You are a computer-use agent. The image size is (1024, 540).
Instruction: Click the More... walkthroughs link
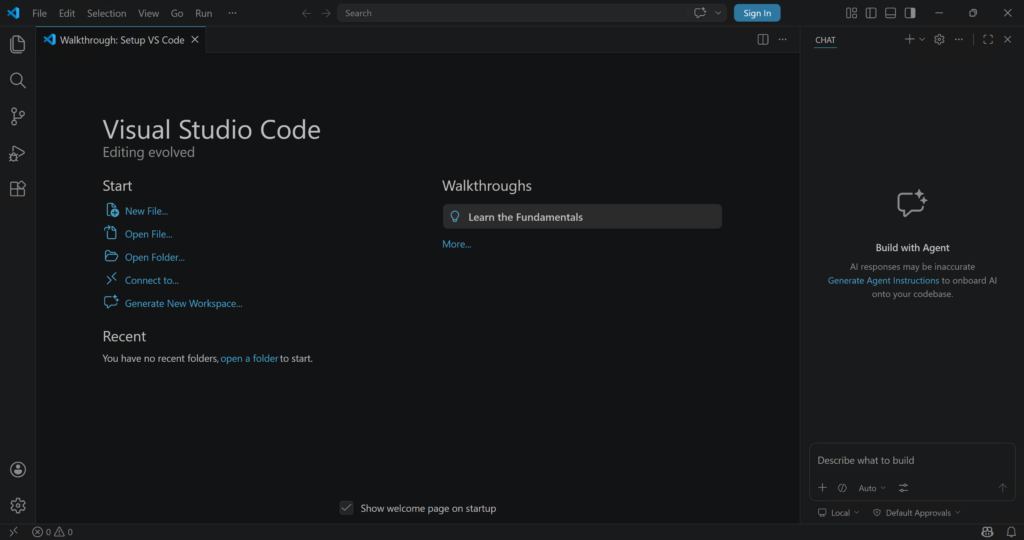pos(456,244)
